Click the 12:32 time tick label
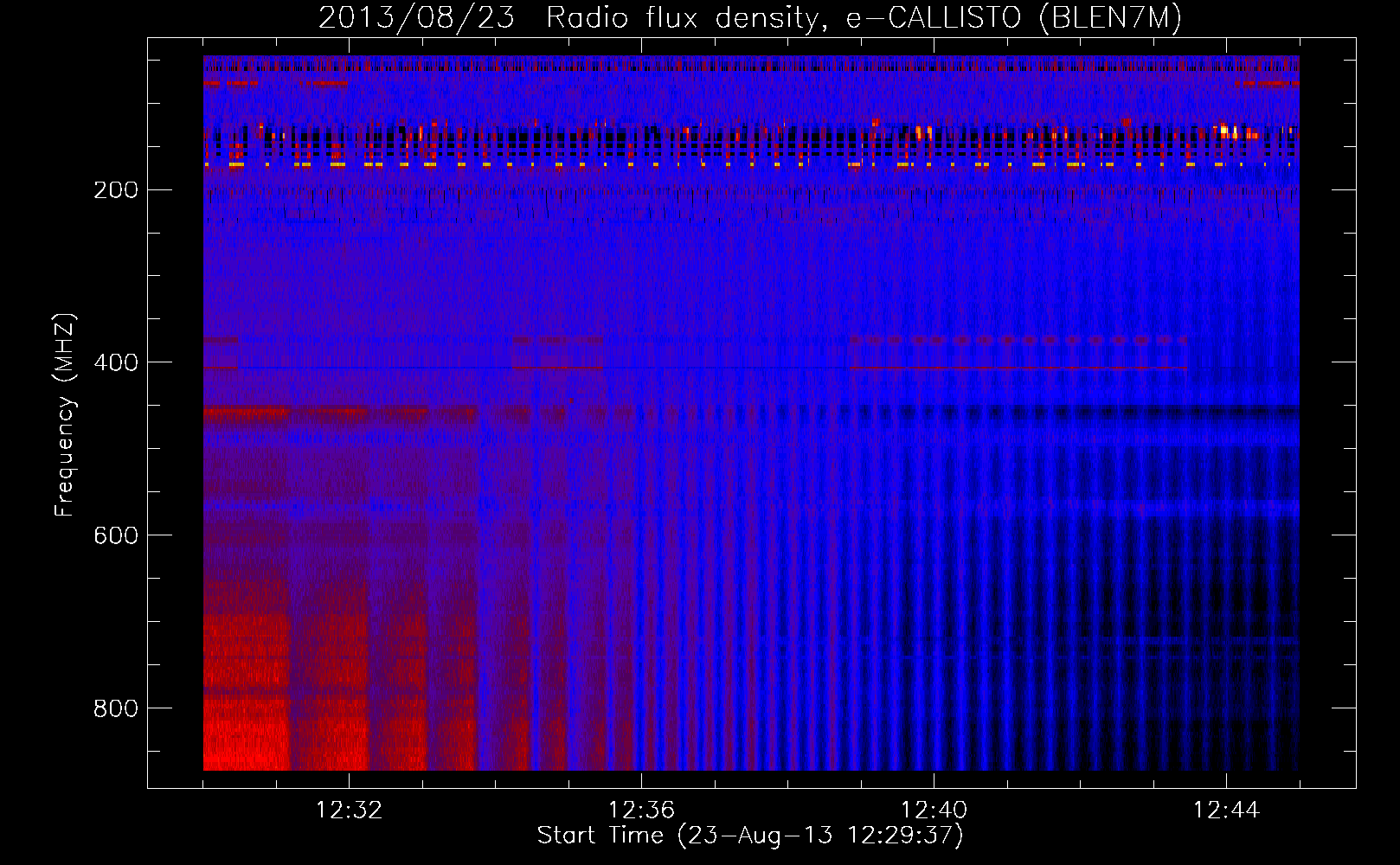Screen dimensions: 1400x865 pyautogui.click(x=349, y=811)
